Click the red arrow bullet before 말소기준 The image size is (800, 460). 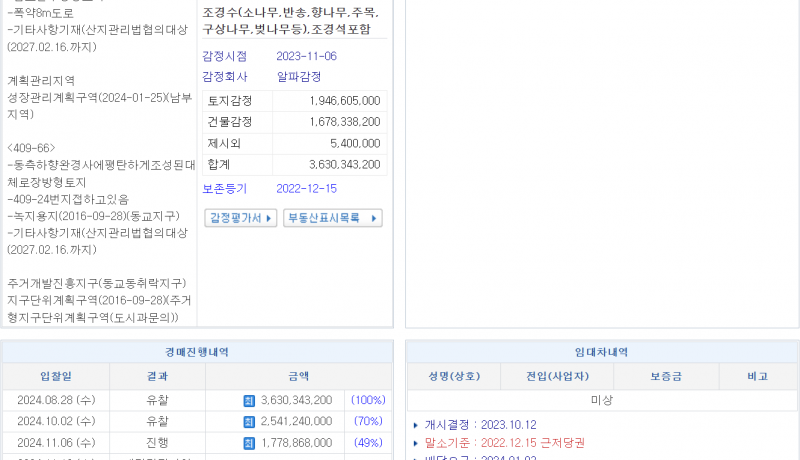(x=416, y=442)
